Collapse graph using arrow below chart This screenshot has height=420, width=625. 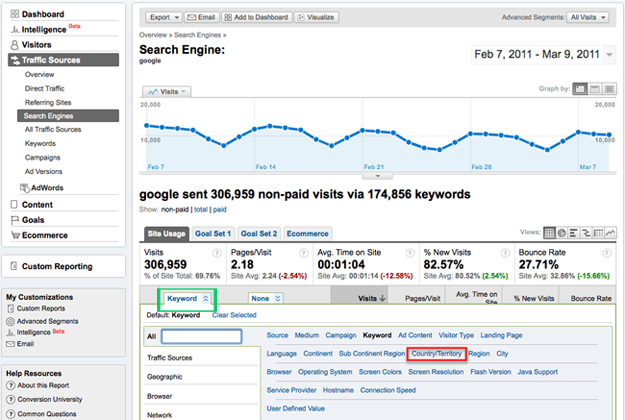(377, 176)
